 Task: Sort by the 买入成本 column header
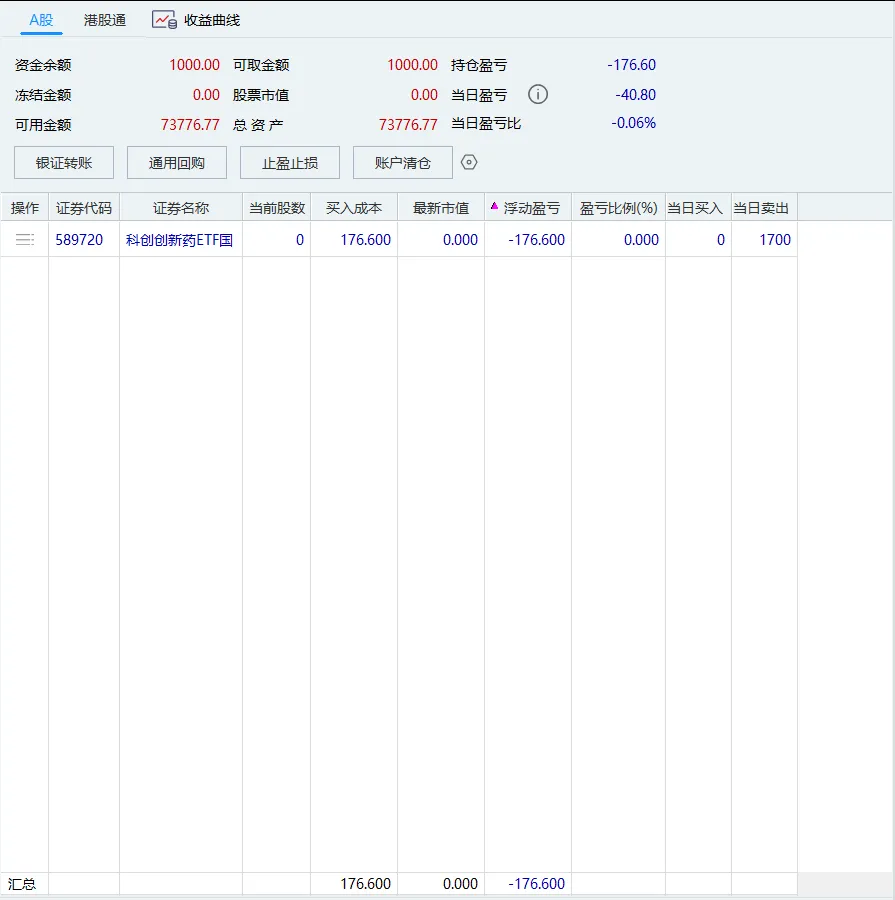[x=354, y=208]
